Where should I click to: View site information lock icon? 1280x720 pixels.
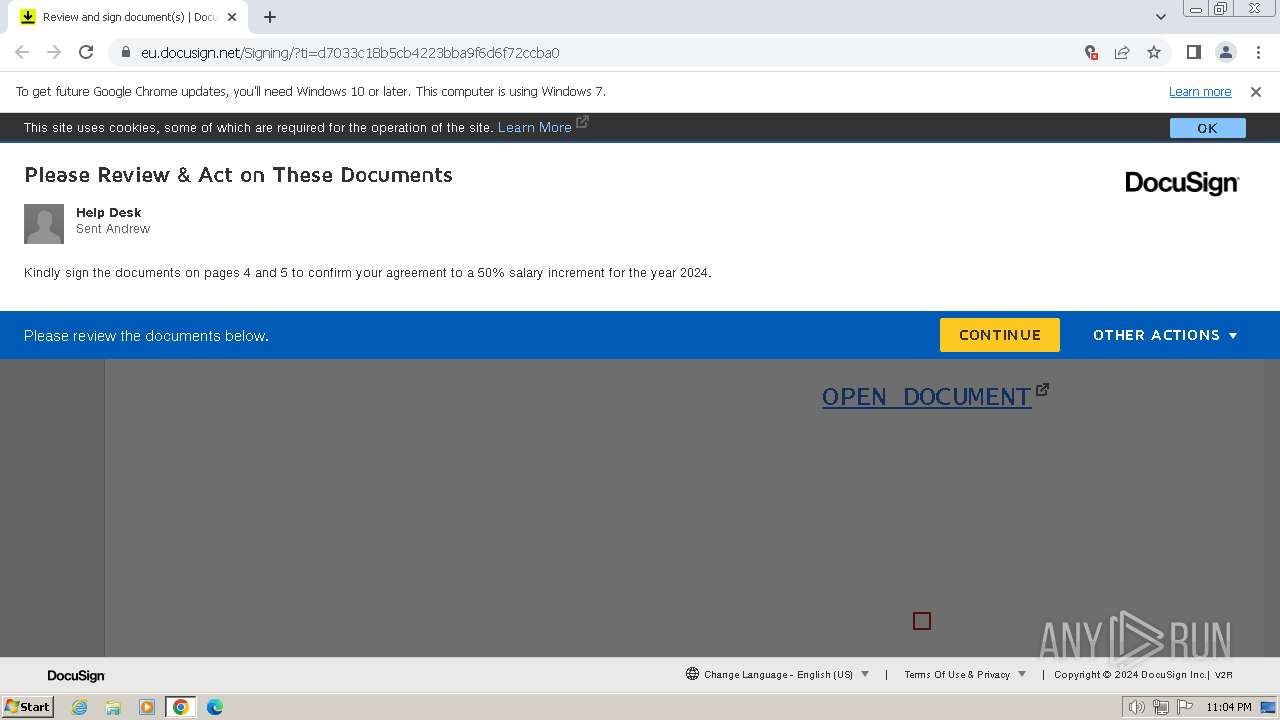tap(125, 53)
